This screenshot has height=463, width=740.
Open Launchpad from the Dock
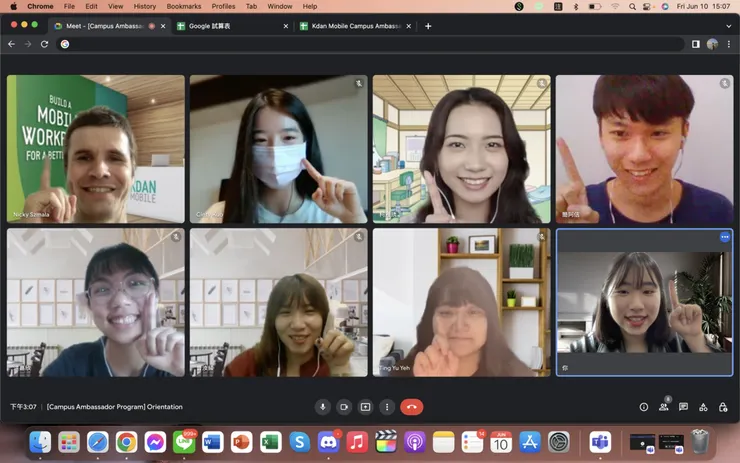coord(69,442)
